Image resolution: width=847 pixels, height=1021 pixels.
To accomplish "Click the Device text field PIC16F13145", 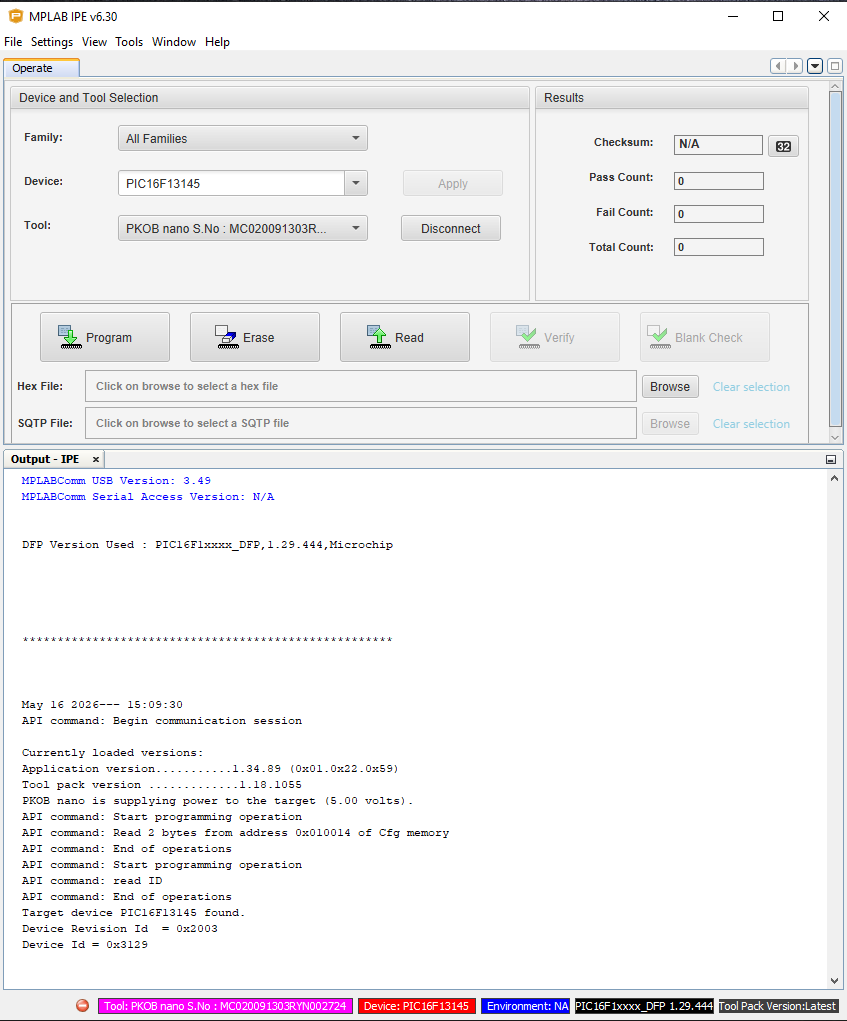I will coord(231,183).
